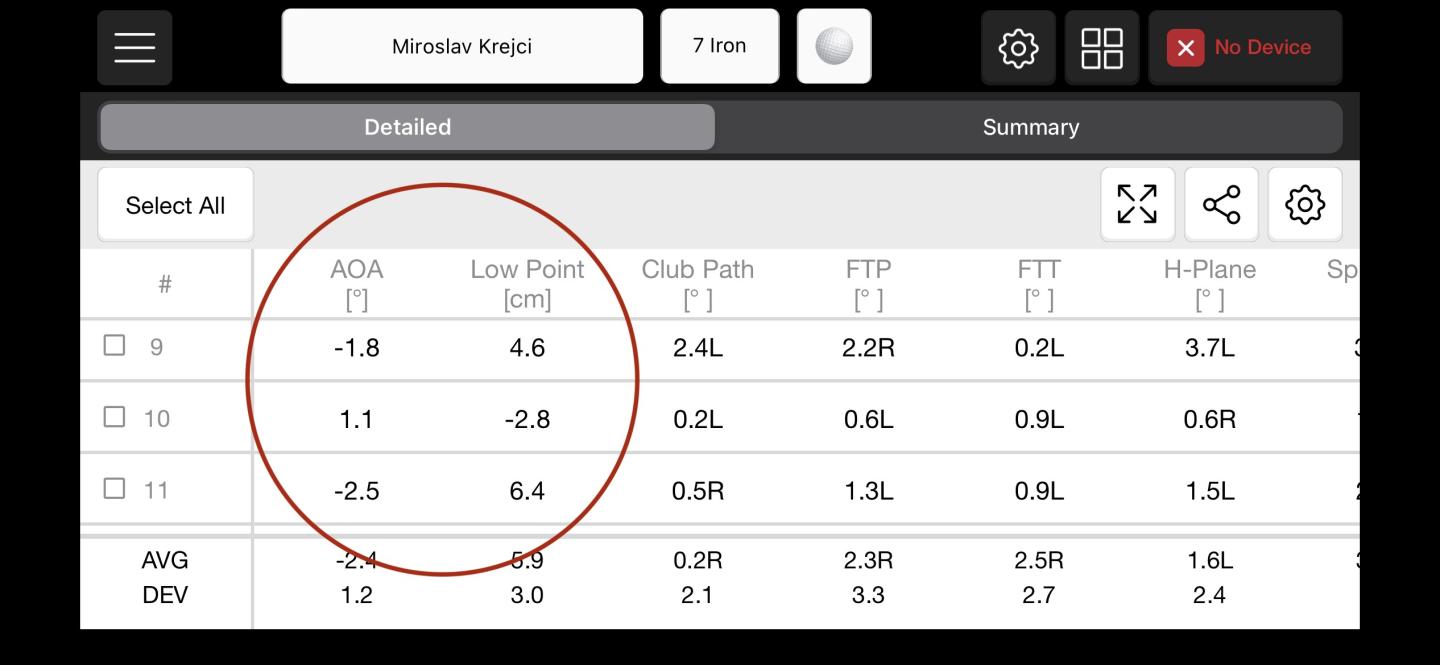Click the Club Path column header
1440x665 pixels.
pos(698,284)
